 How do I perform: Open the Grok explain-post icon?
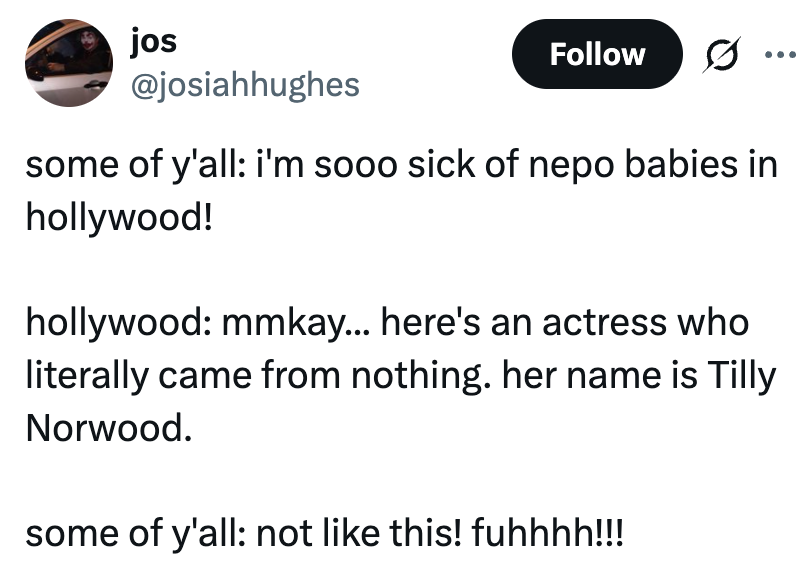[x=717, y=55]
